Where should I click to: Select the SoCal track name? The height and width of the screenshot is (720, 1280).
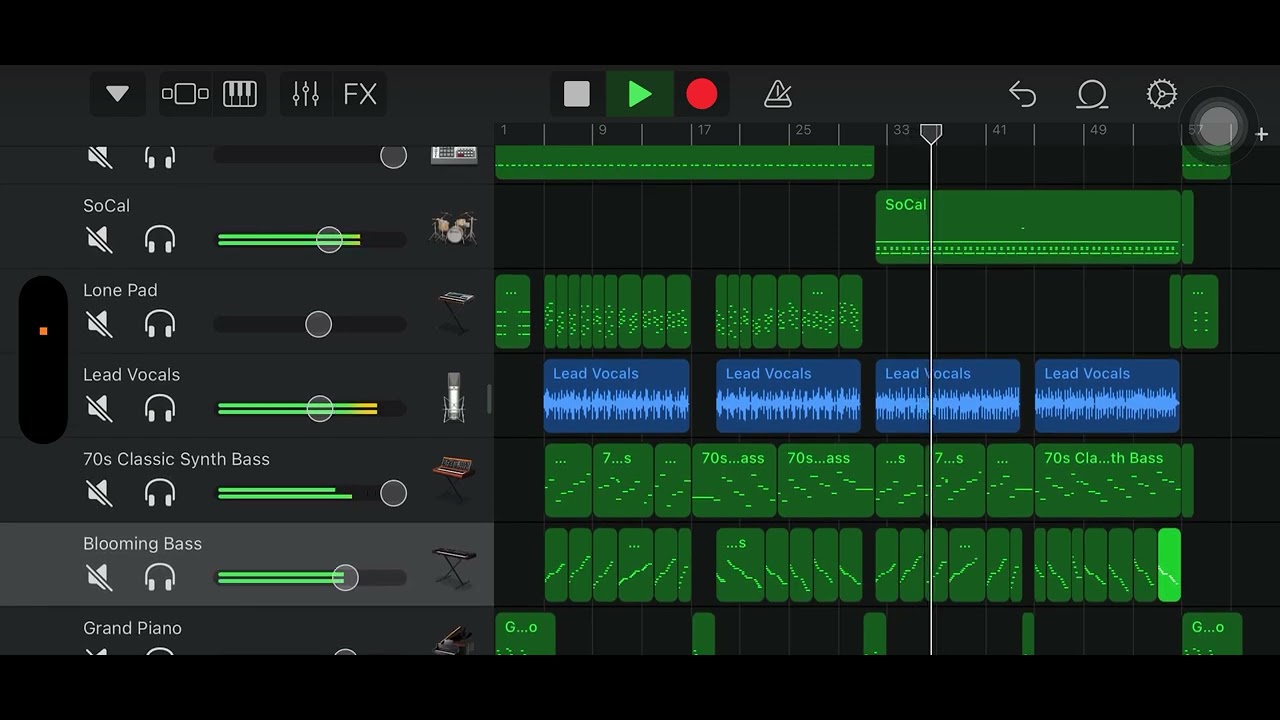point(106,205)
